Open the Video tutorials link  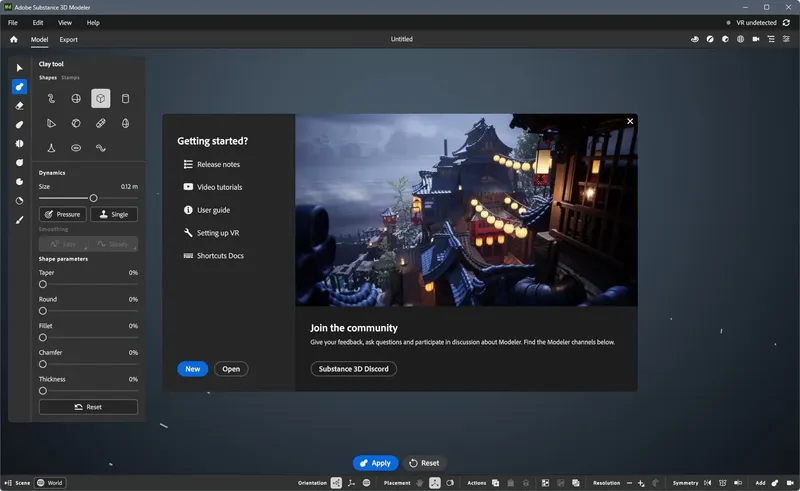click(x=219, y=187)
